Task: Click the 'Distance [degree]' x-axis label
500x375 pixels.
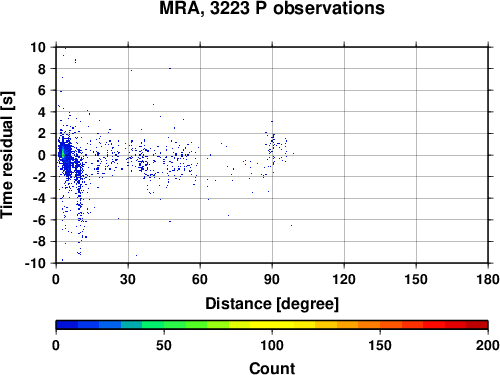Action: coord(272,304)
